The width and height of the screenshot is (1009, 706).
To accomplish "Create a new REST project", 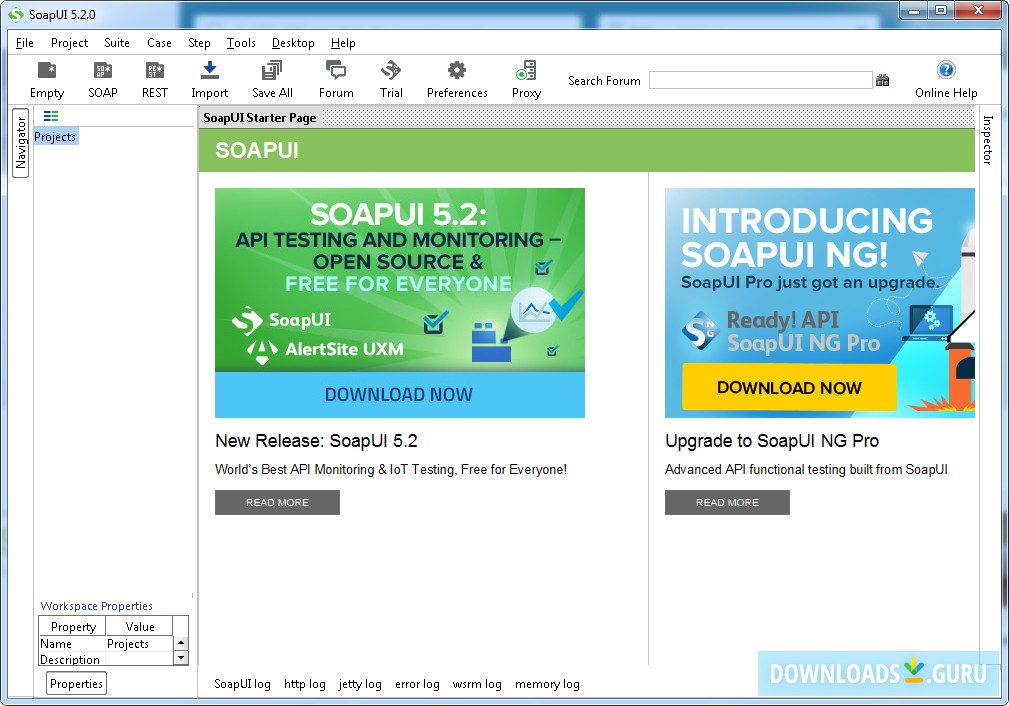I will pos(155,79).
